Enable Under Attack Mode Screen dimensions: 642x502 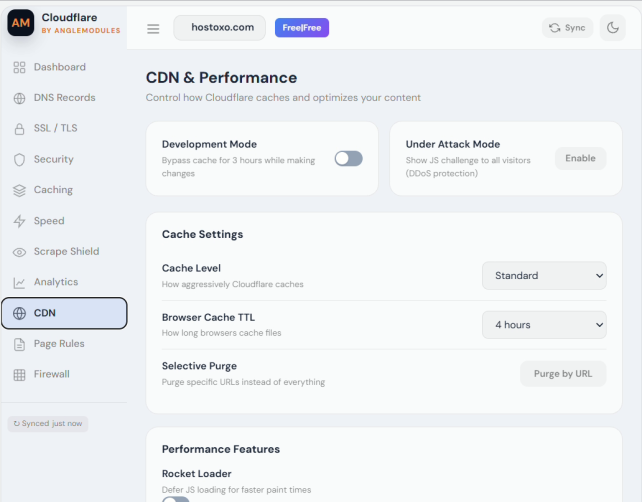[x=580, y=158]
